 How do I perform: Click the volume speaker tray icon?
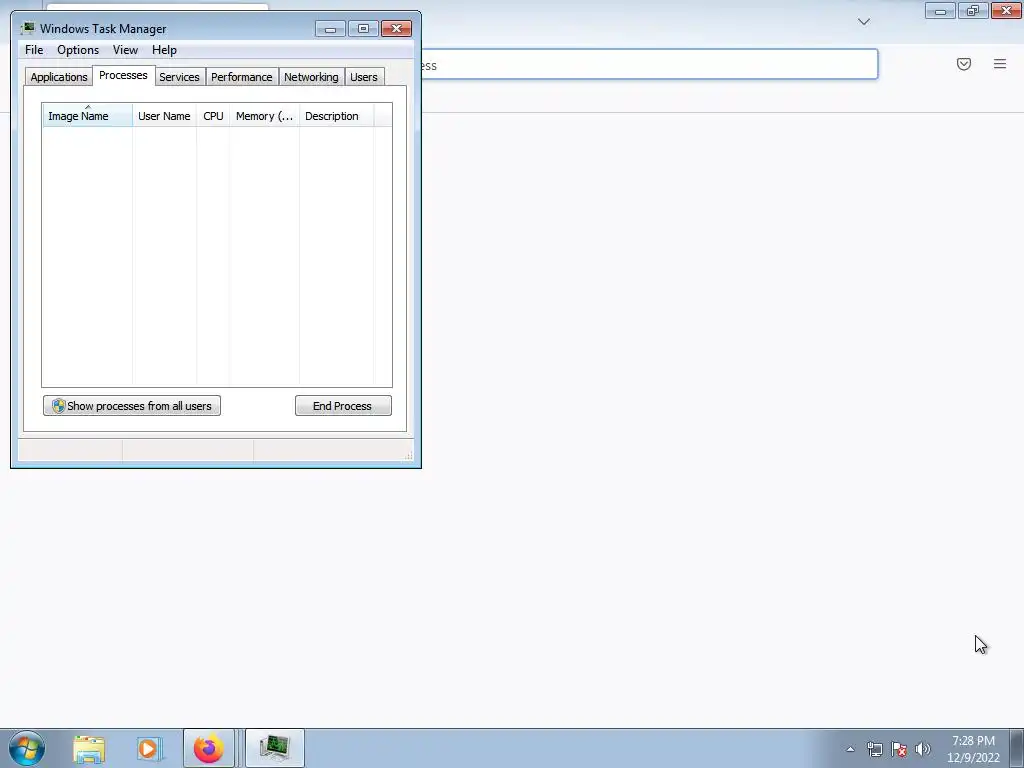(923, 749)
